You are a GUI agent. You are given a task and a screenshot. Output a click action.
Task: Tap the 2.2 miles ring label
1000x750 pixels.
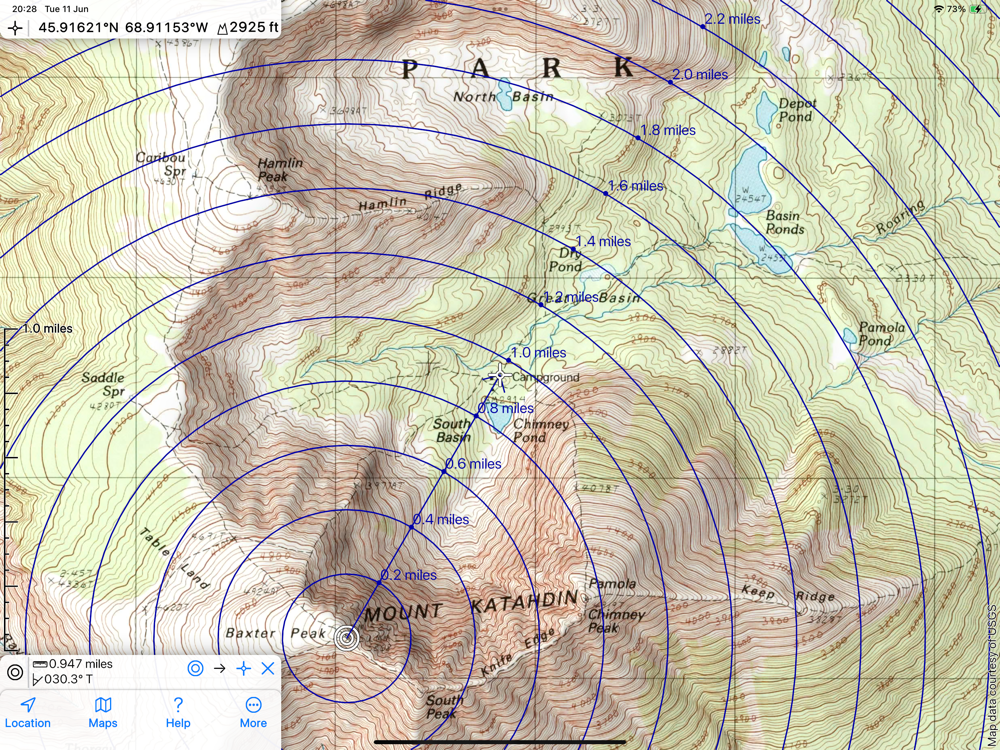point(733,19)
